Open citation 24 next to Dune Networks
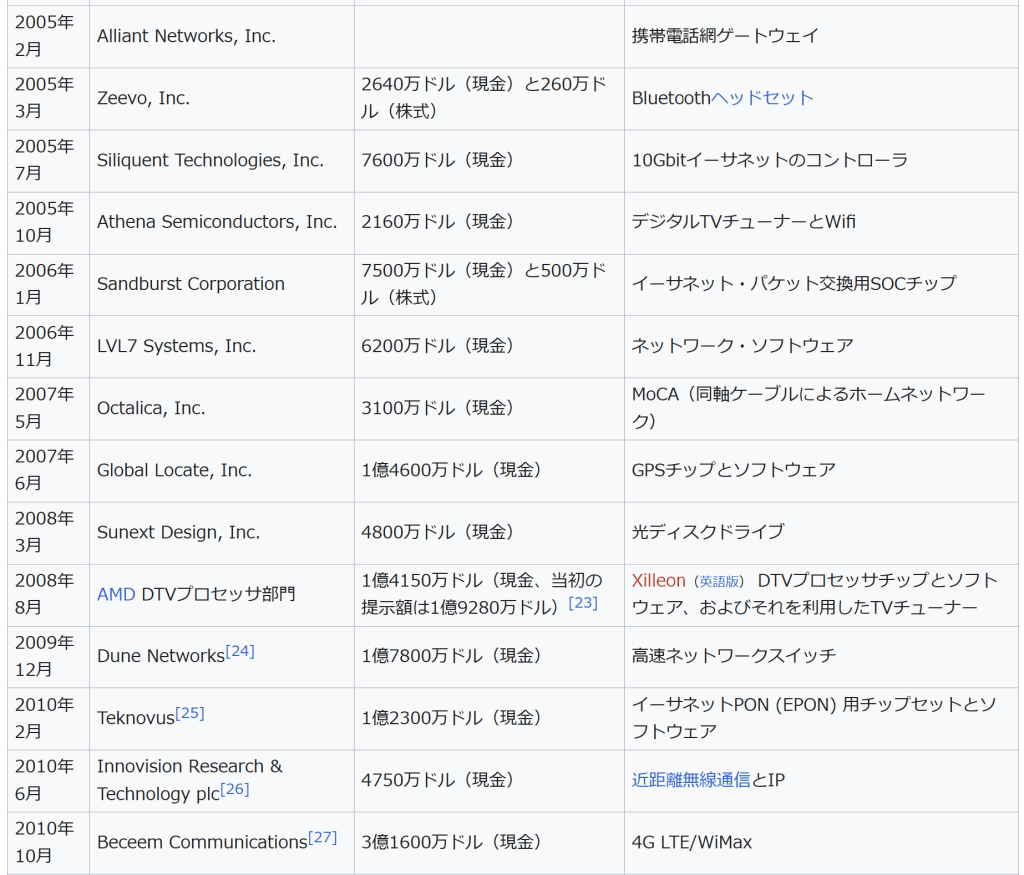The width and height of the screenshot is (1024, 875). (240, 651)
